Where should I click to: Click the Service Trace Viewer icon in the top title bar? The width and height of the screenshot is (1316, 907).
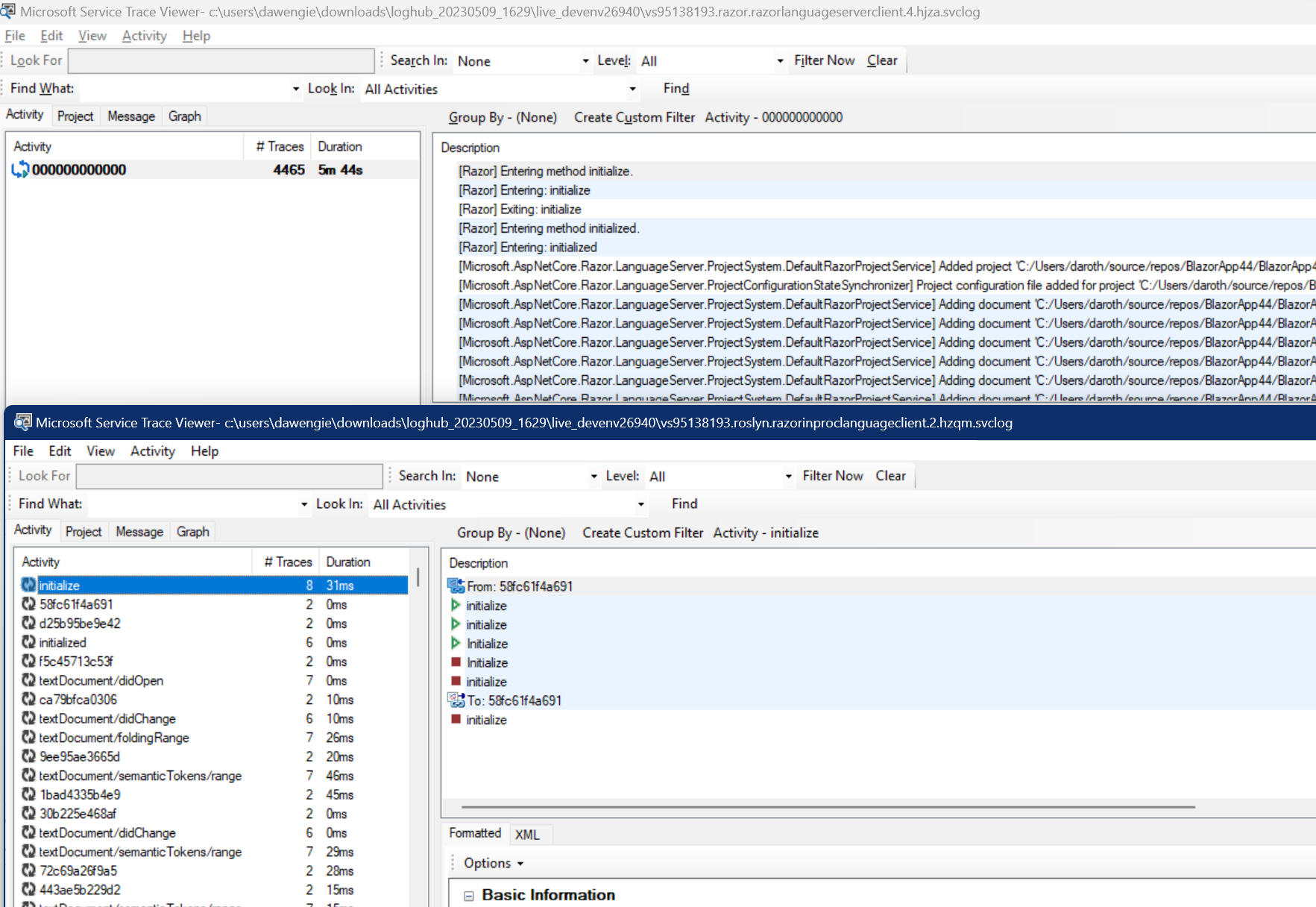tap(8, 10)
